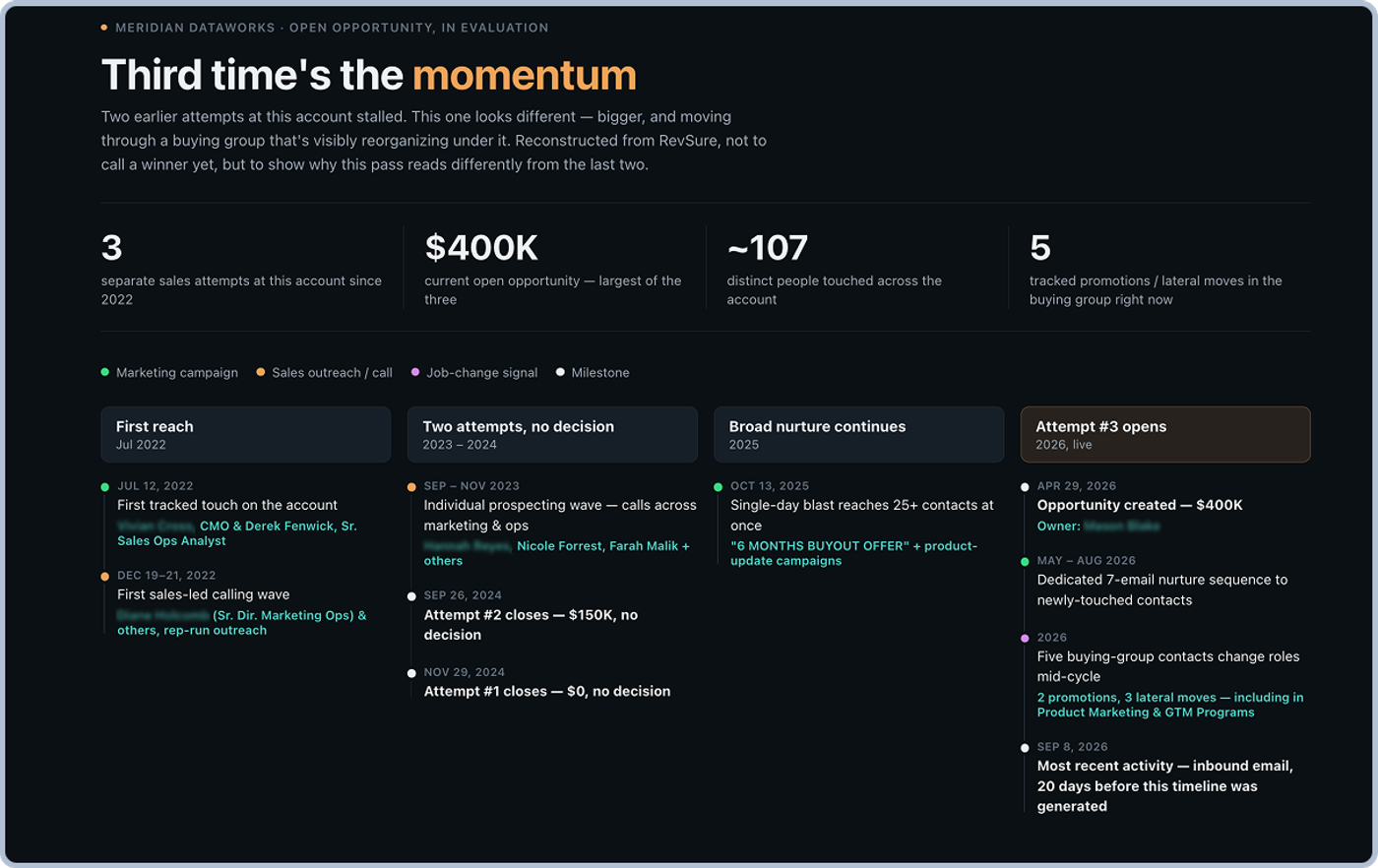This screenshot has width=1378, height=868.
Task: Click the timeline dot for JUL 12, 2022
Action: point(105,487)
